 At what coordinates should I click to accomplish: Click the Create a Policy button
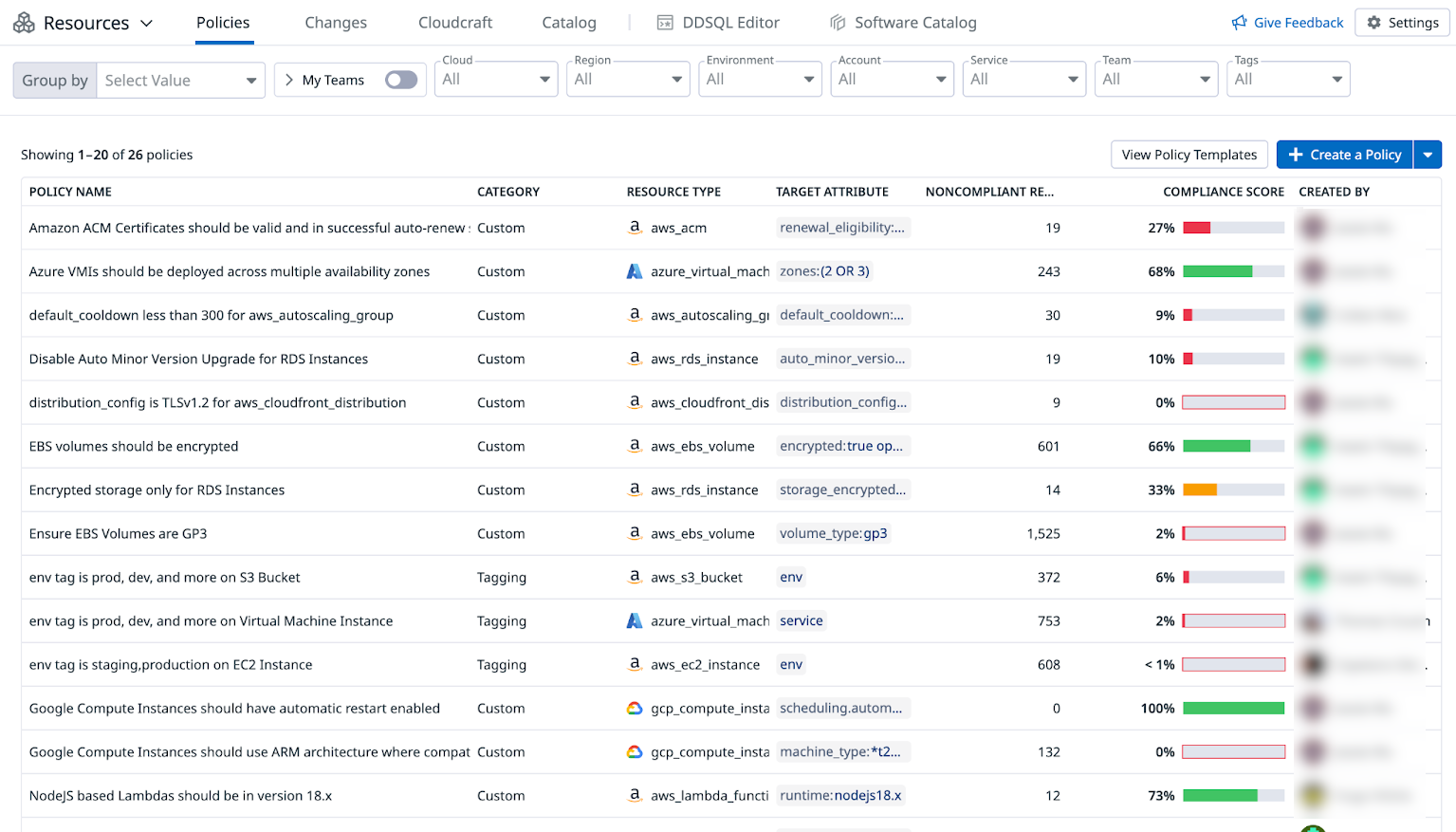1344,155
